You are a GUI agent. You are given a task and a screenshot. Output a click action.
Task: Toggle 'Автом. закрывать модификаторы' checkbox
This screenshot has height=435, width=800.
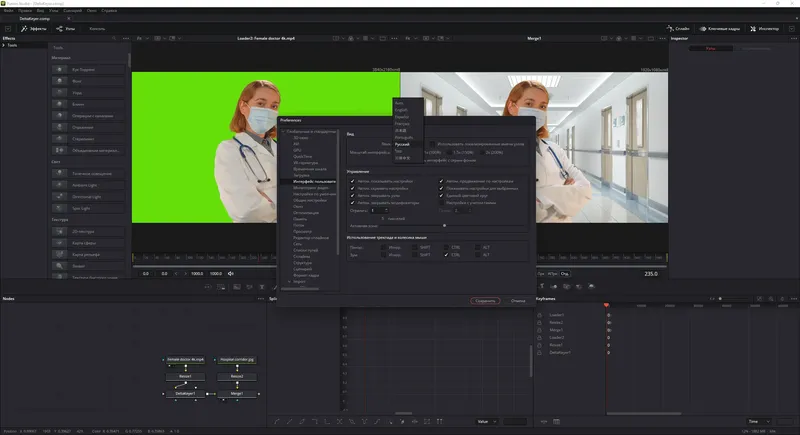coord(353,202)
